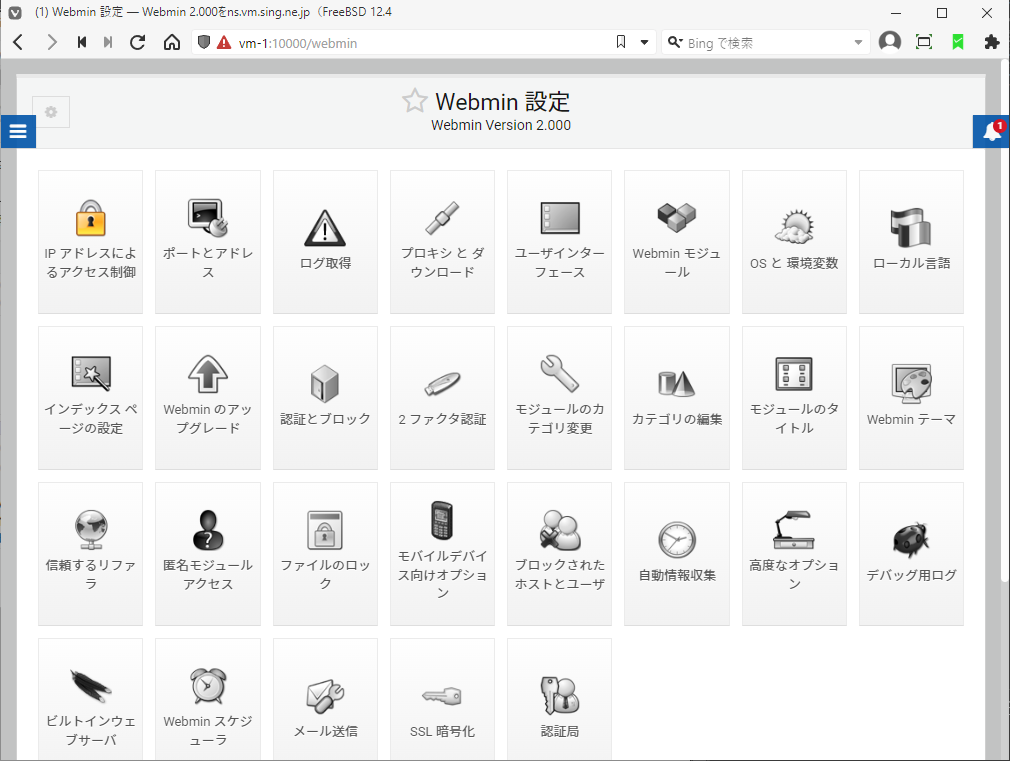This screenshot has height=761, width=1010.
Task: Open 2 ファクタ認証 settings
Action: 443,398
